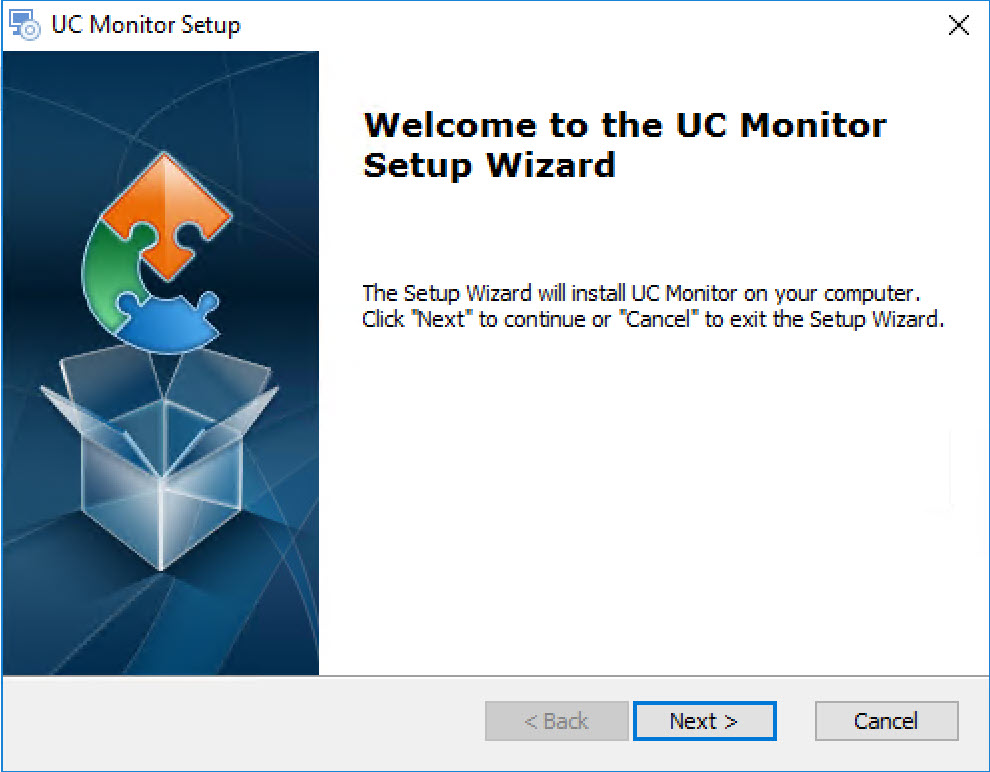Cancel the UC Monitor setup wizard
The height and width of the screenshot is (772, 990).
[x=886, y=720]
